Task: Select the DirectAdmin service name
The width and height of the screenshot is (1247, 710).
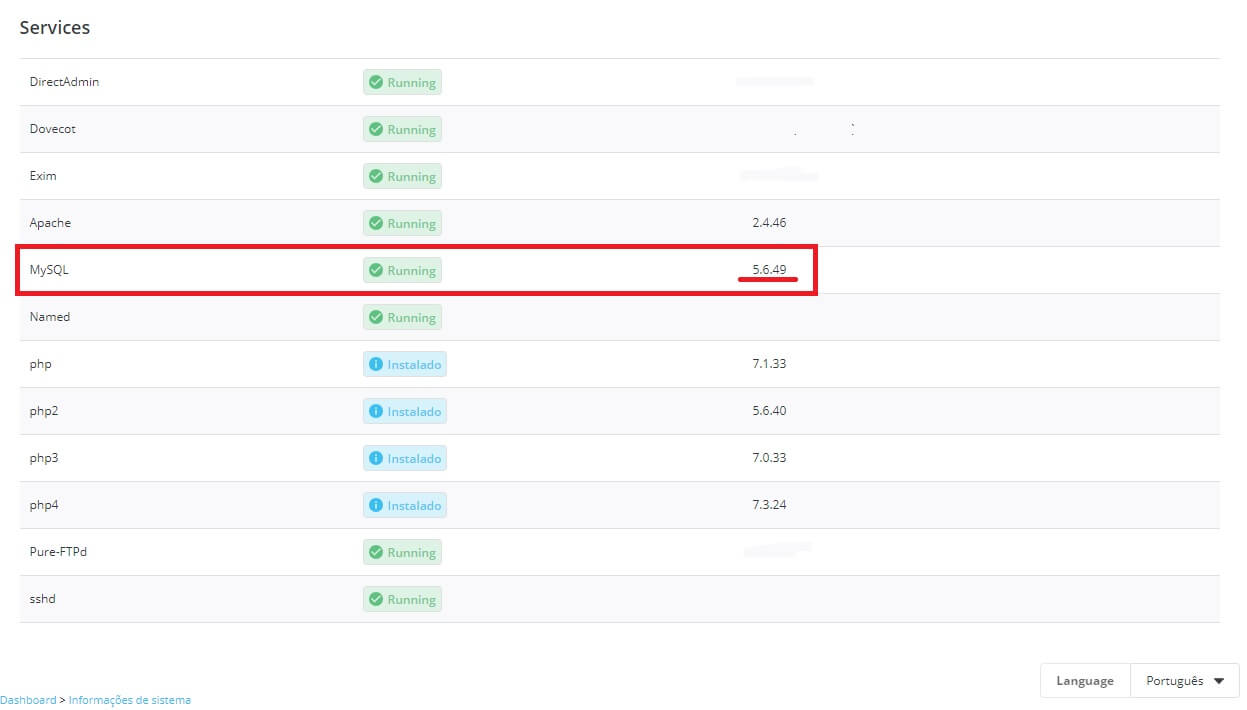Action: [64, 82]
